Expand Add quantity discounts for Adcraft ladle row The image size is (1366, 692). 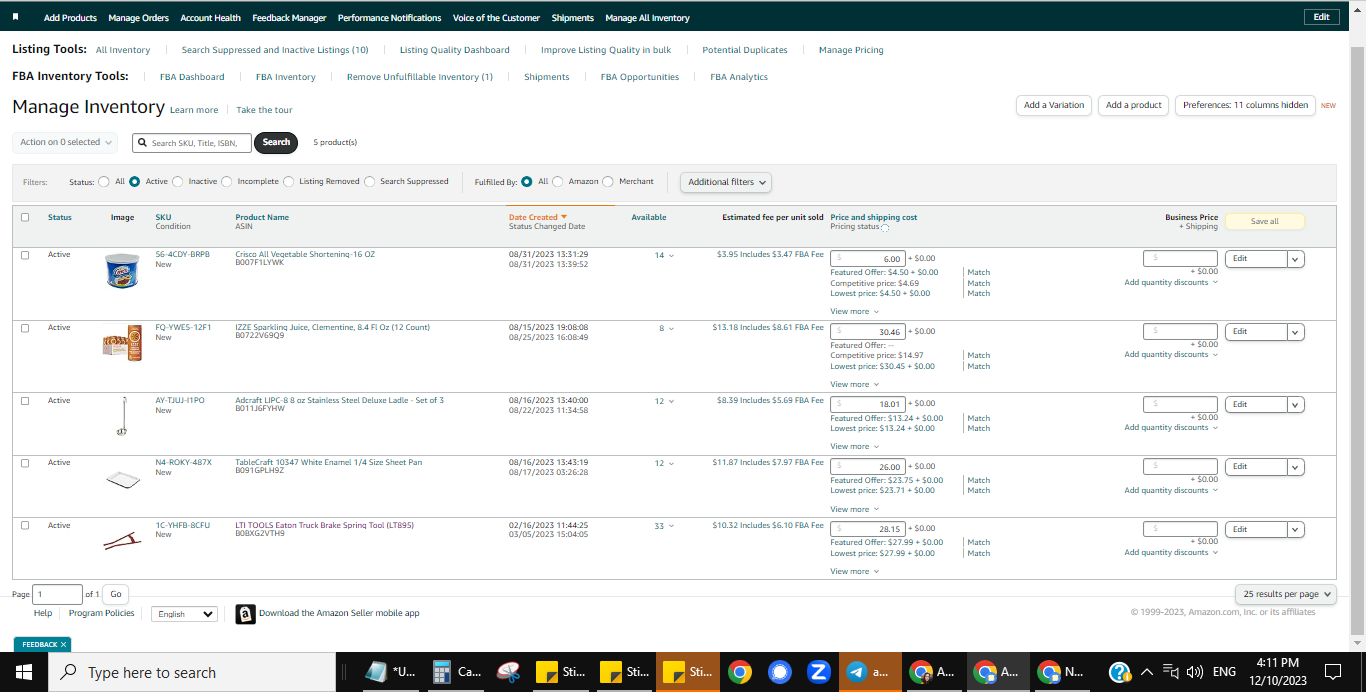coord(1171,428)
